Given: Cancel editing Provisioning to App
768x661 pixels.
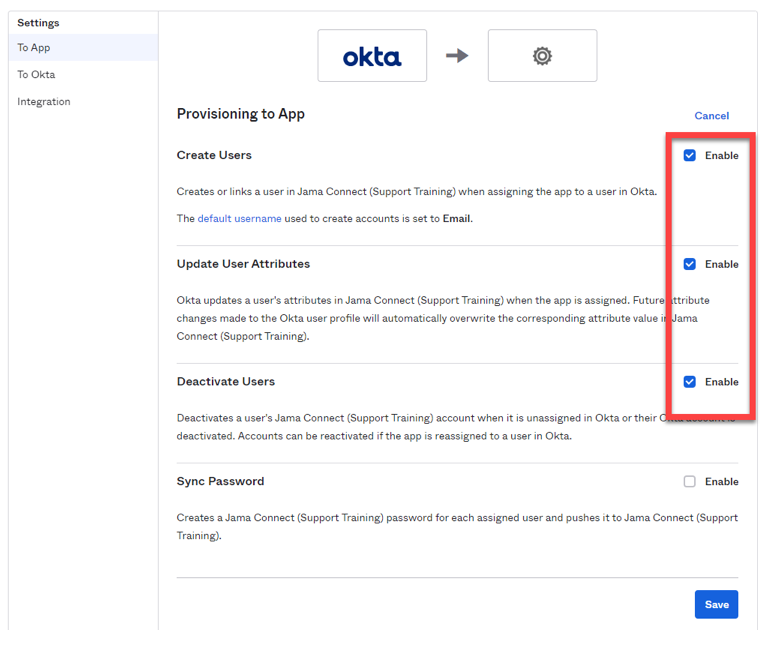Looking at the screenshot, I should pos(711,116).
